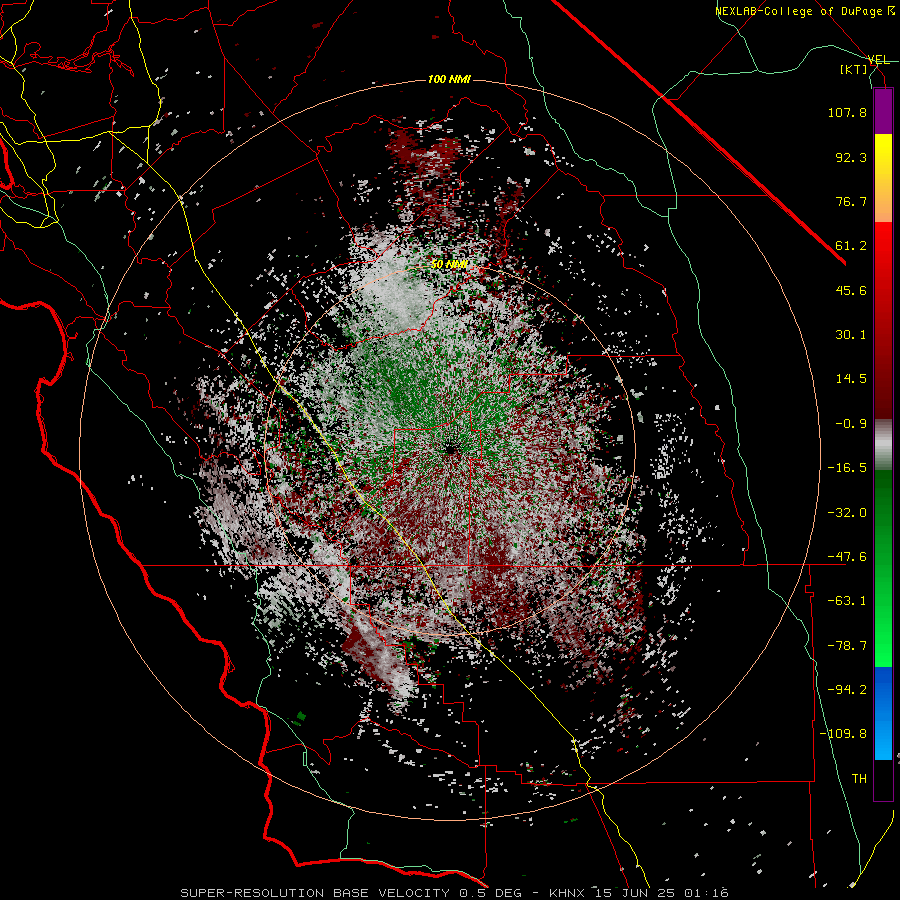The height and width of the screenshot is (900, 900).
Task: Click the VEL legend title
Action: pos(878,60)
